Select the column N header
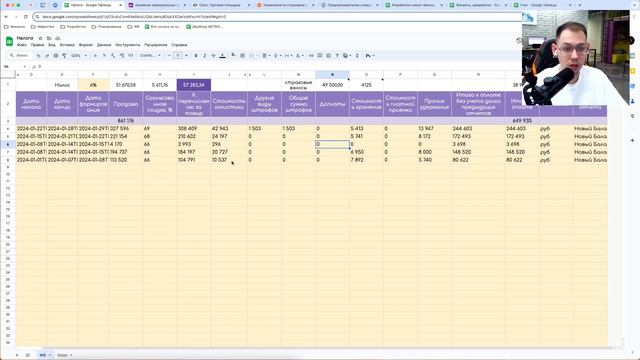 pyautogui.click(x=332, y=75)
